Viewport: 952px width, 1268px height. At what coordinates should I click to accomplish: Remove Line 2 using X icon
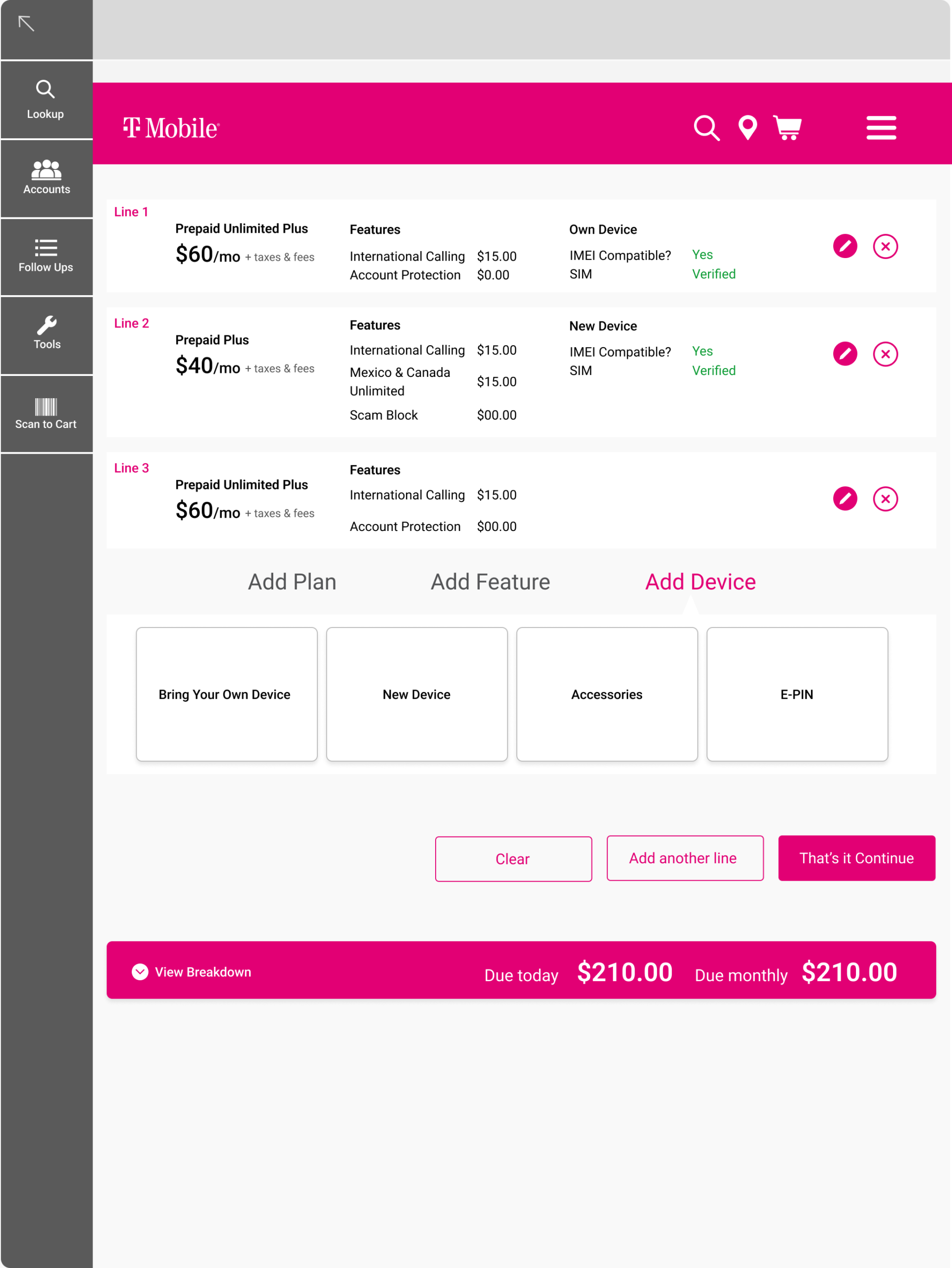point(885,354)
